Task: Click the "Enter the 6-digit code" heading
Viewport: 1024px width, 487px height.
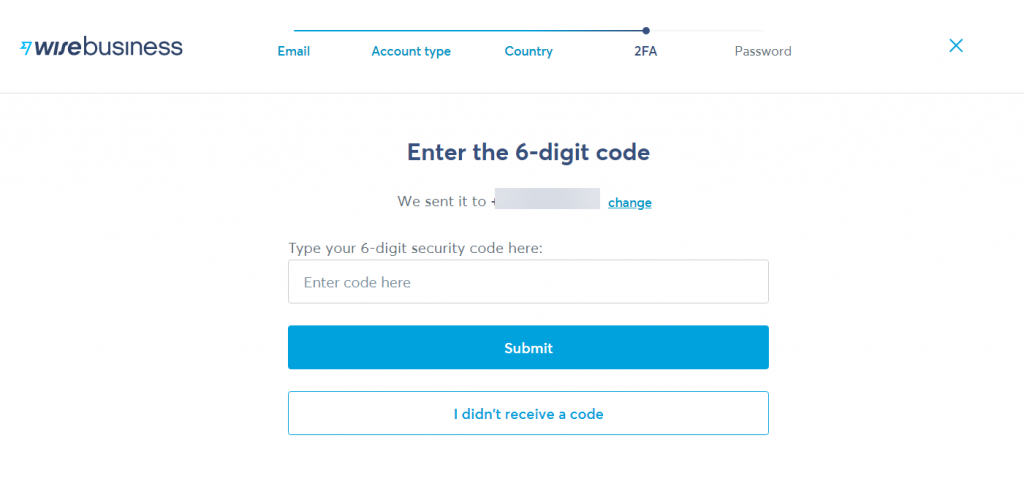Action: 528,153
